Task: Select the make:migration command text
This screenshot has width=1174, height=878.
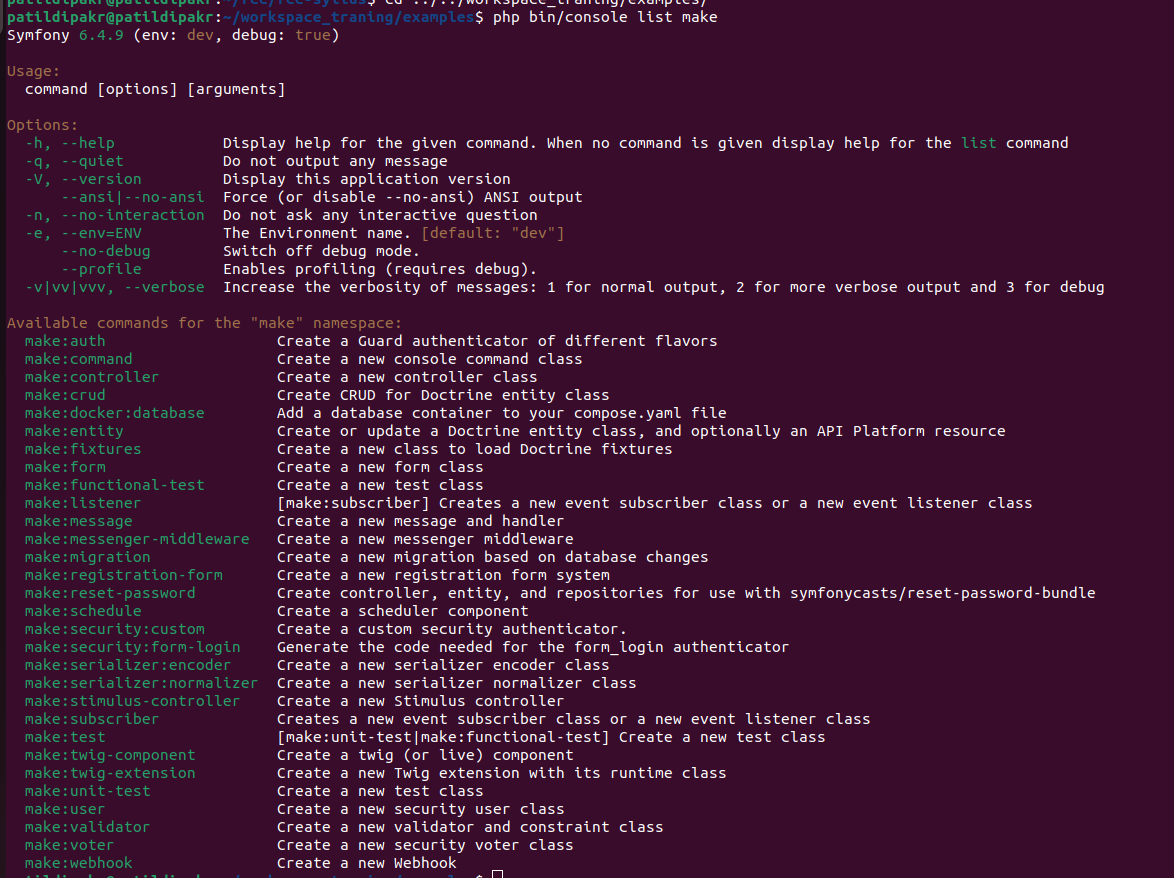Action: pyautogui.click(x=87, y=556)
